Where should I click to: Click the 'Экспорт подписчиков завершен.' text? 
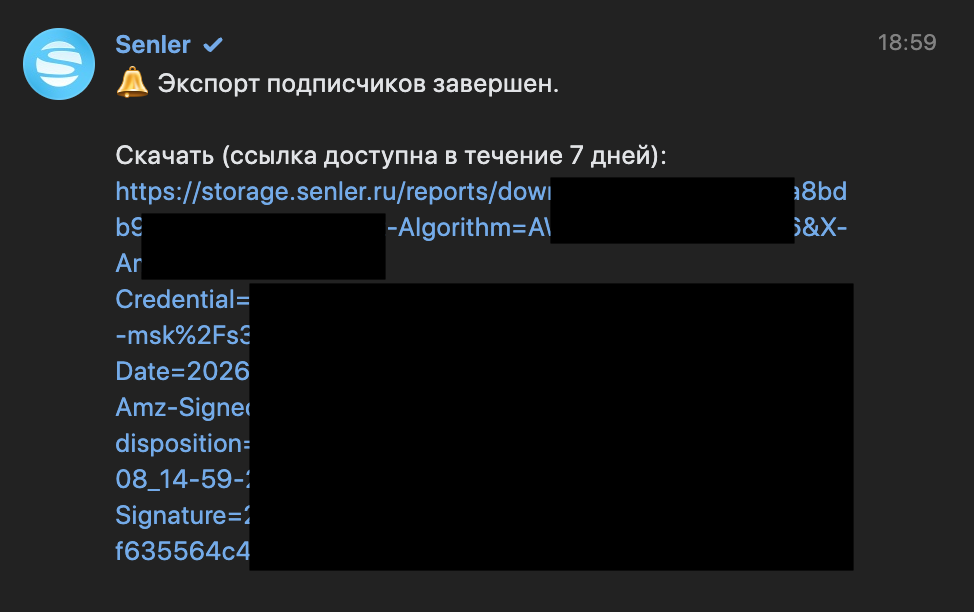click(358, 83)
